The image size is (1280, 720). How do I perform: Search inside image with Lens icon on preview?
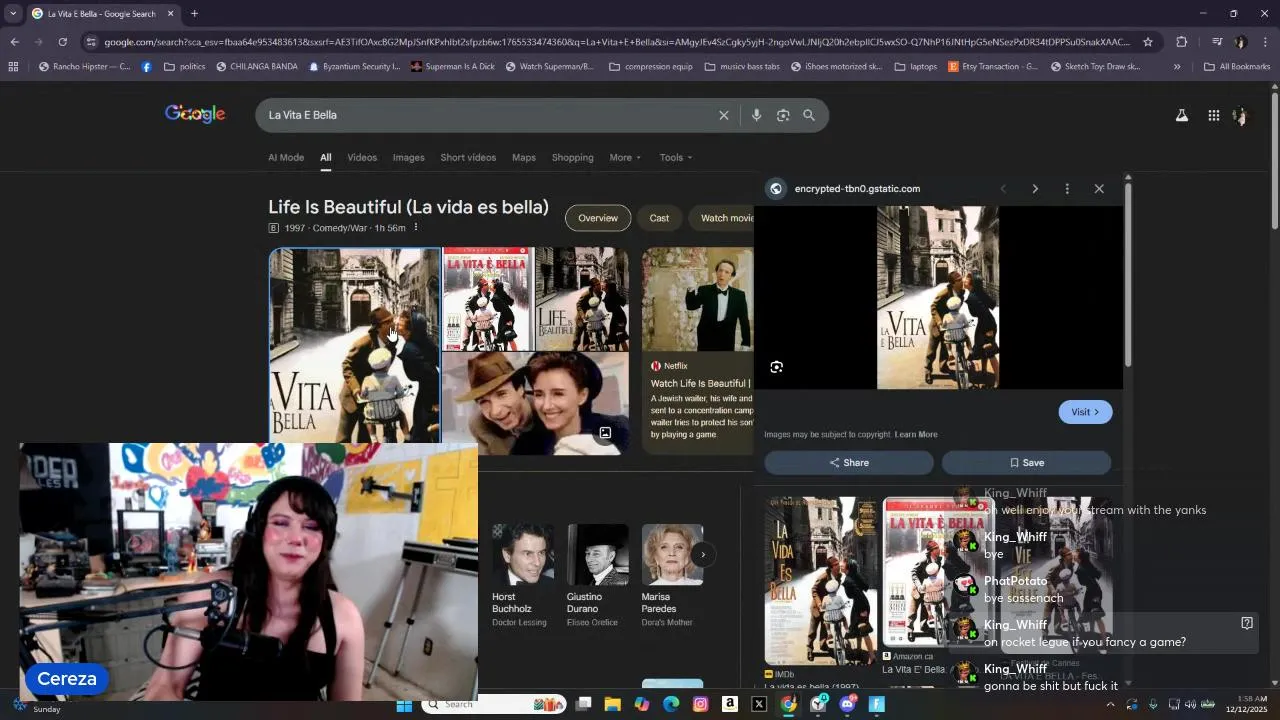tap(776, 367)
